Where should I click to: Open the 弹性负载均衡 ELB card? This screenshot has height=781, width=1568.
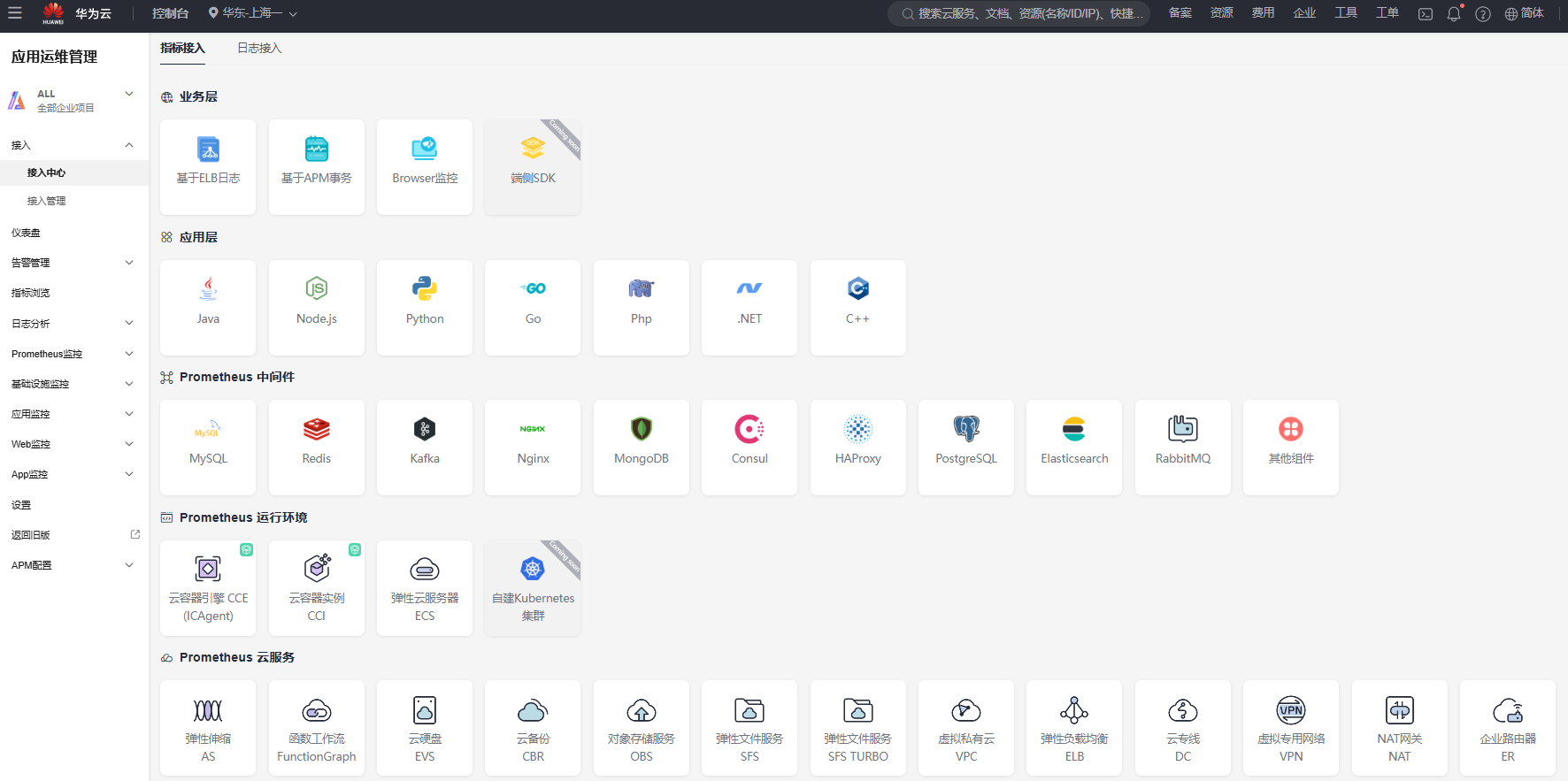[x=1074, y=728]
